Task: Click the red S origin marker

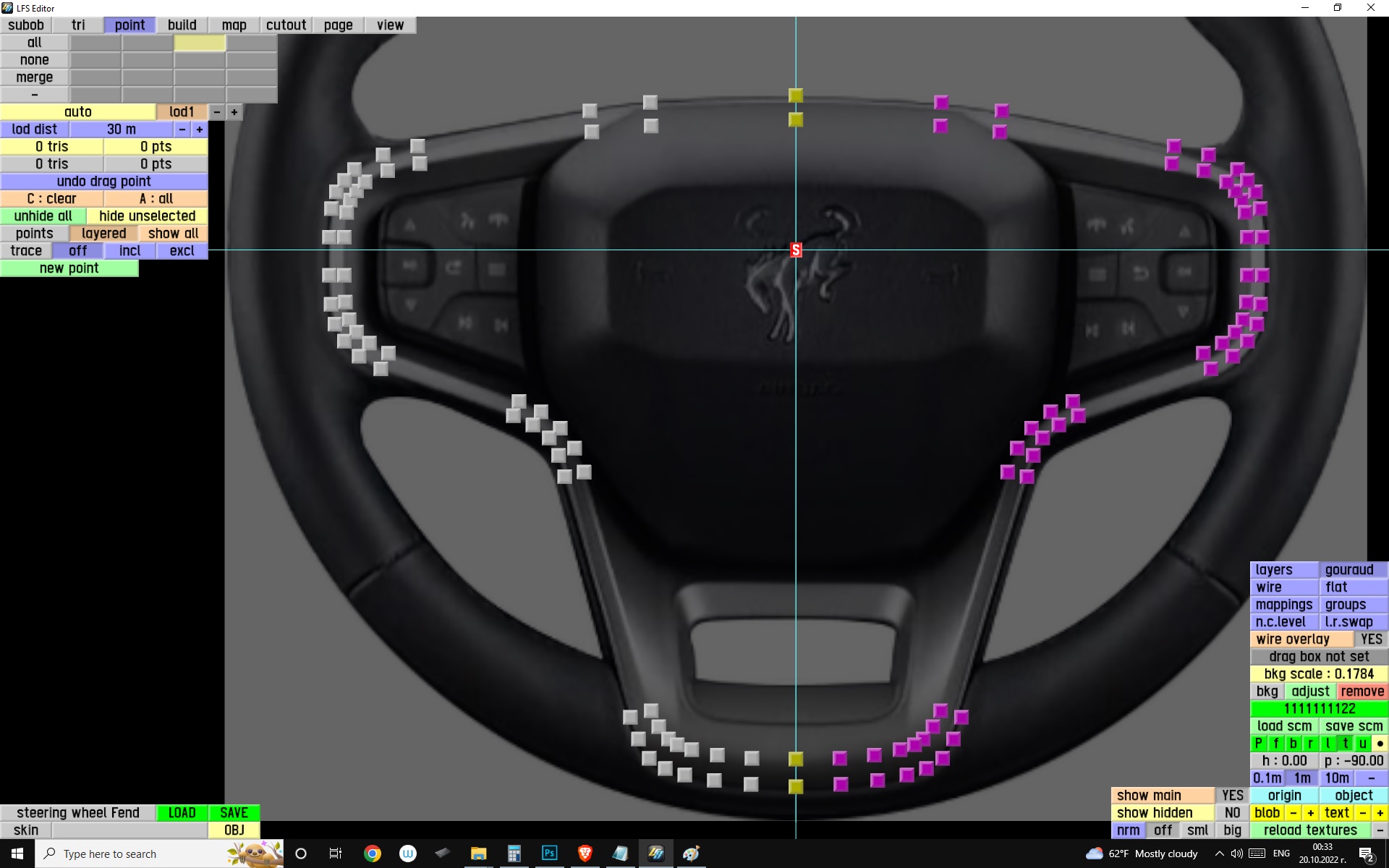Action: point(796,250)
